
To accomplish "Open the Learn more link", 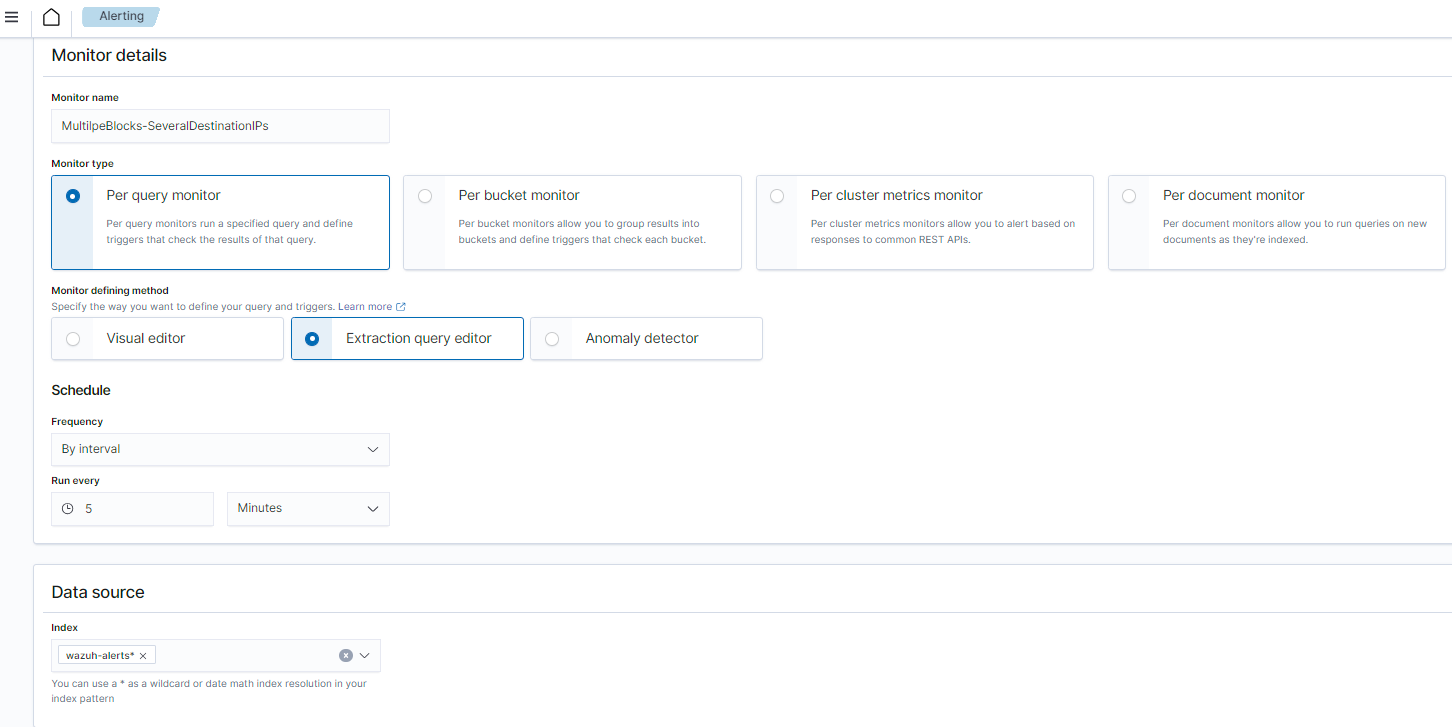I will click(365, 307).
